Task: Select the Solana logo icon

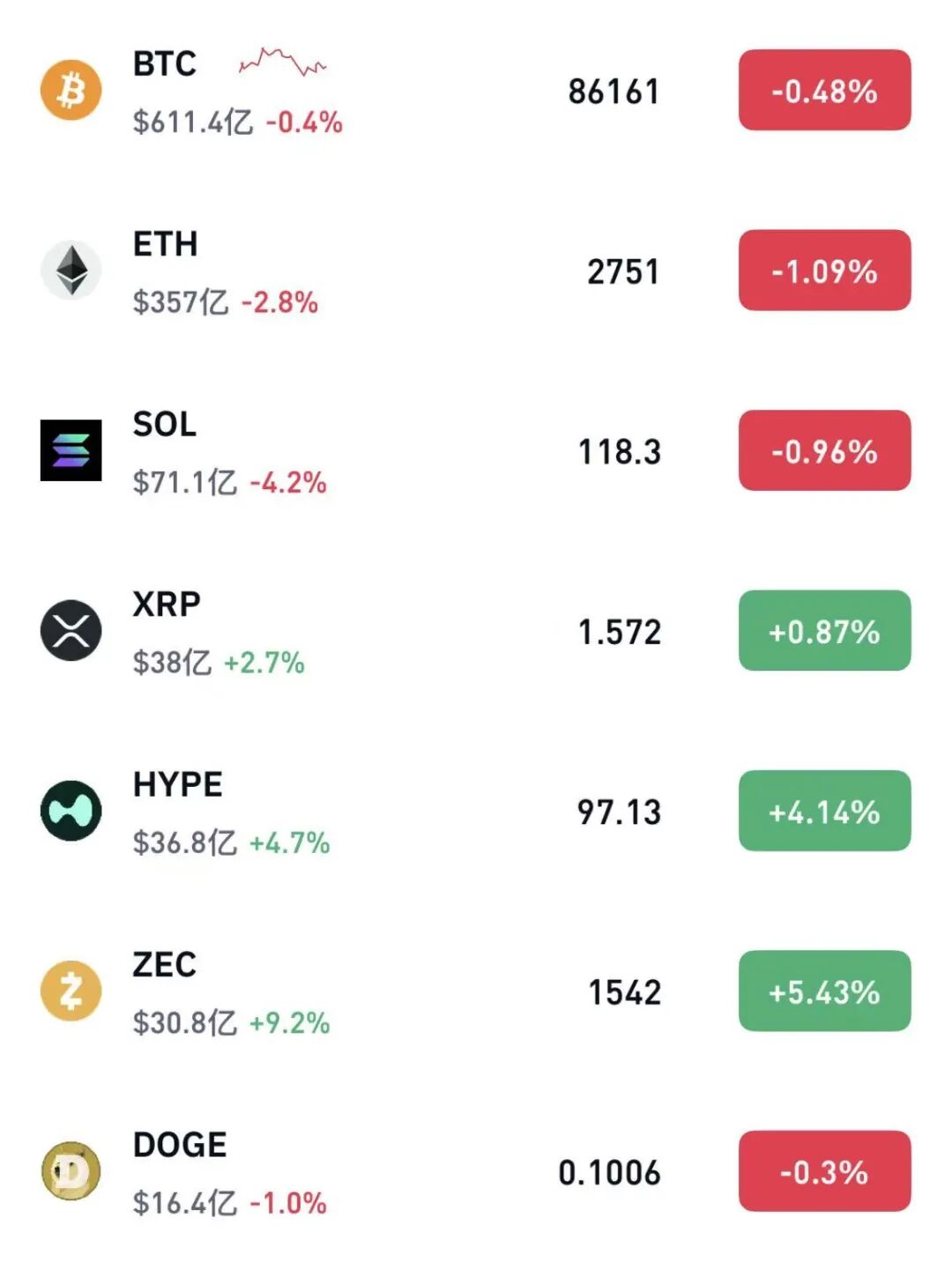Action: click(x=71, y=450)
